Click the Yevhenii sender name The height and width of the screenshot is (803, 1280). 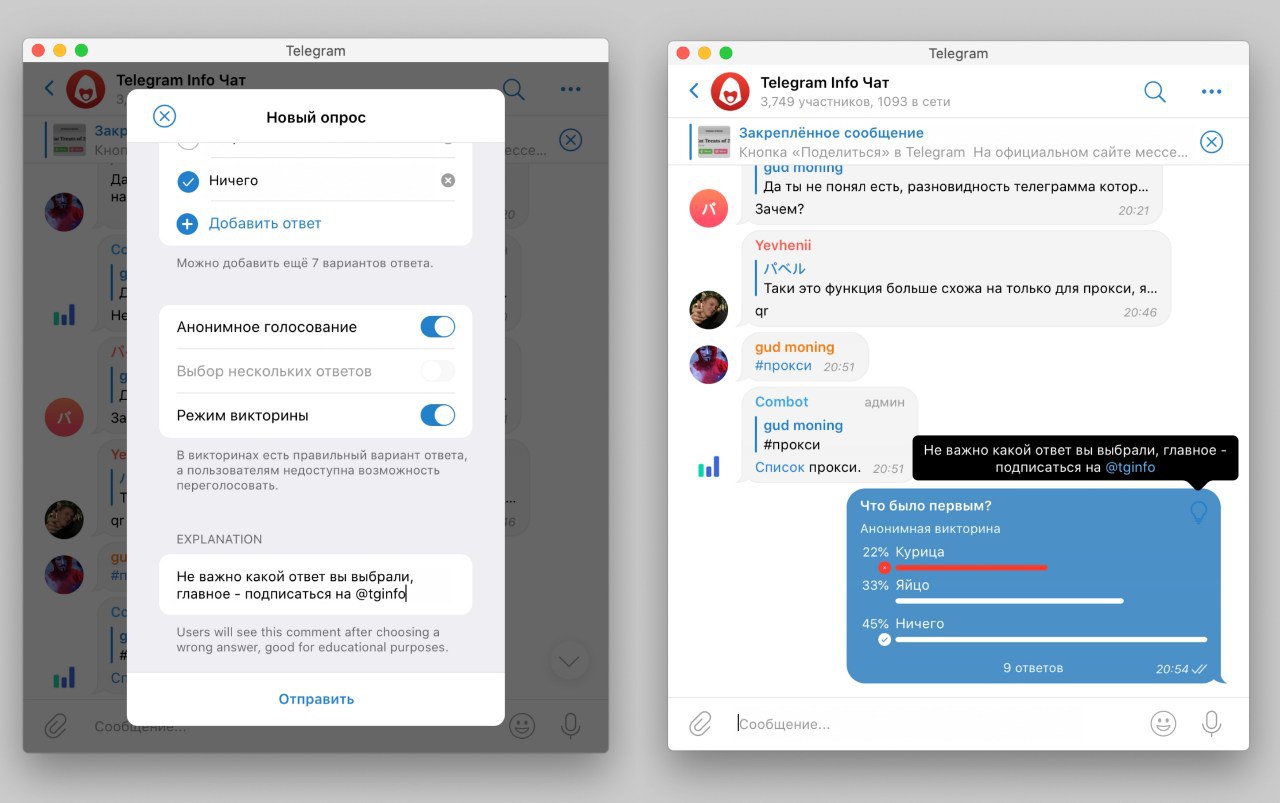(x=783, y=246)
